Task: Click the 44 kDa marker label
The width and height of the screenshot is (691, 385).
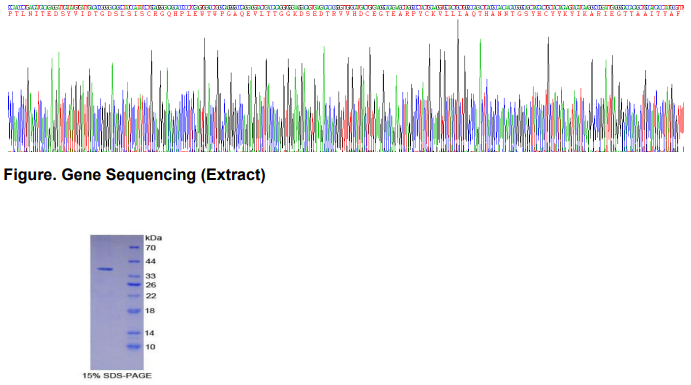Action: click(151, 261)
